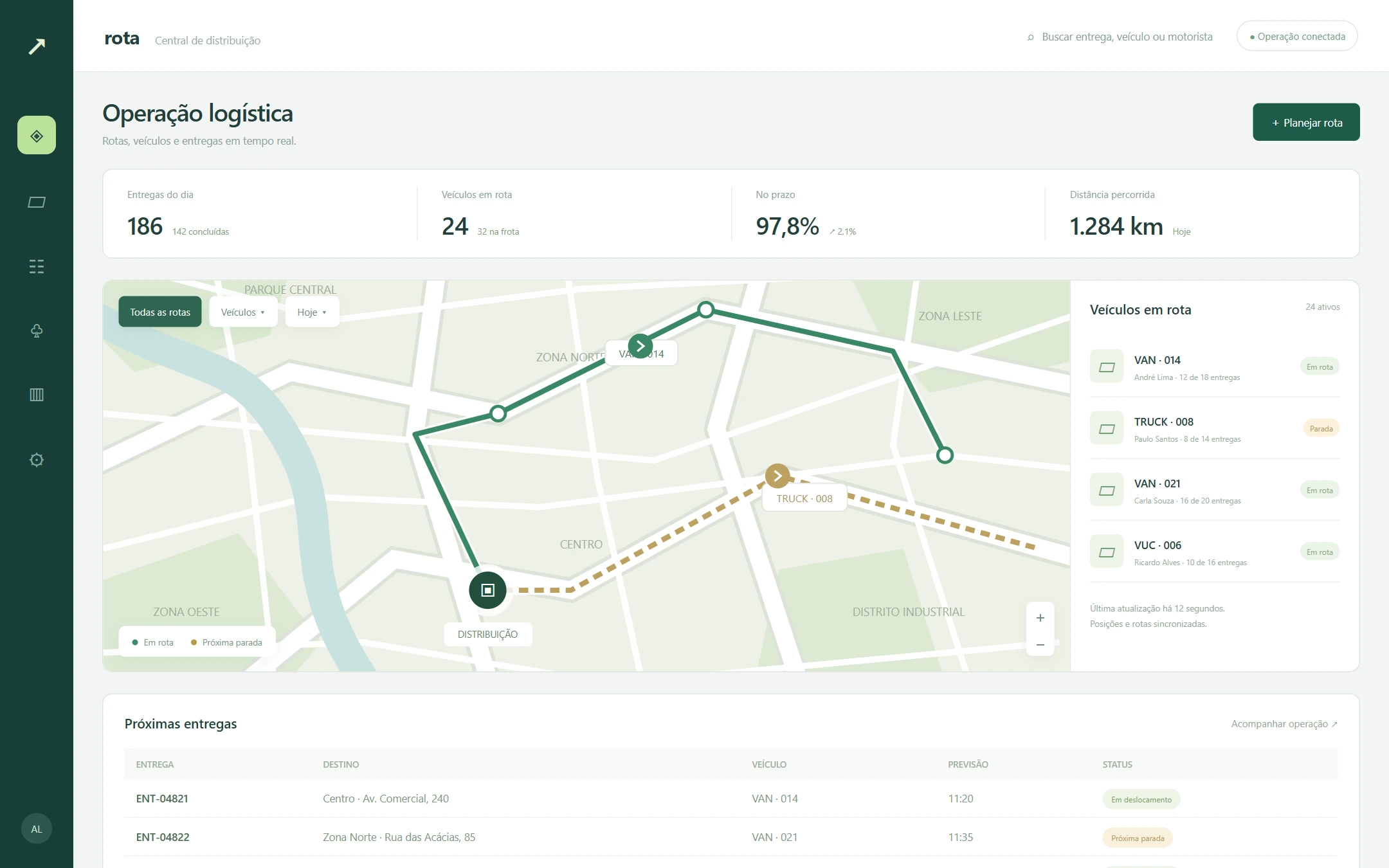Open the vehicle parallelogram sidebar icon
Screen dimensions: 1389x868
37,202
